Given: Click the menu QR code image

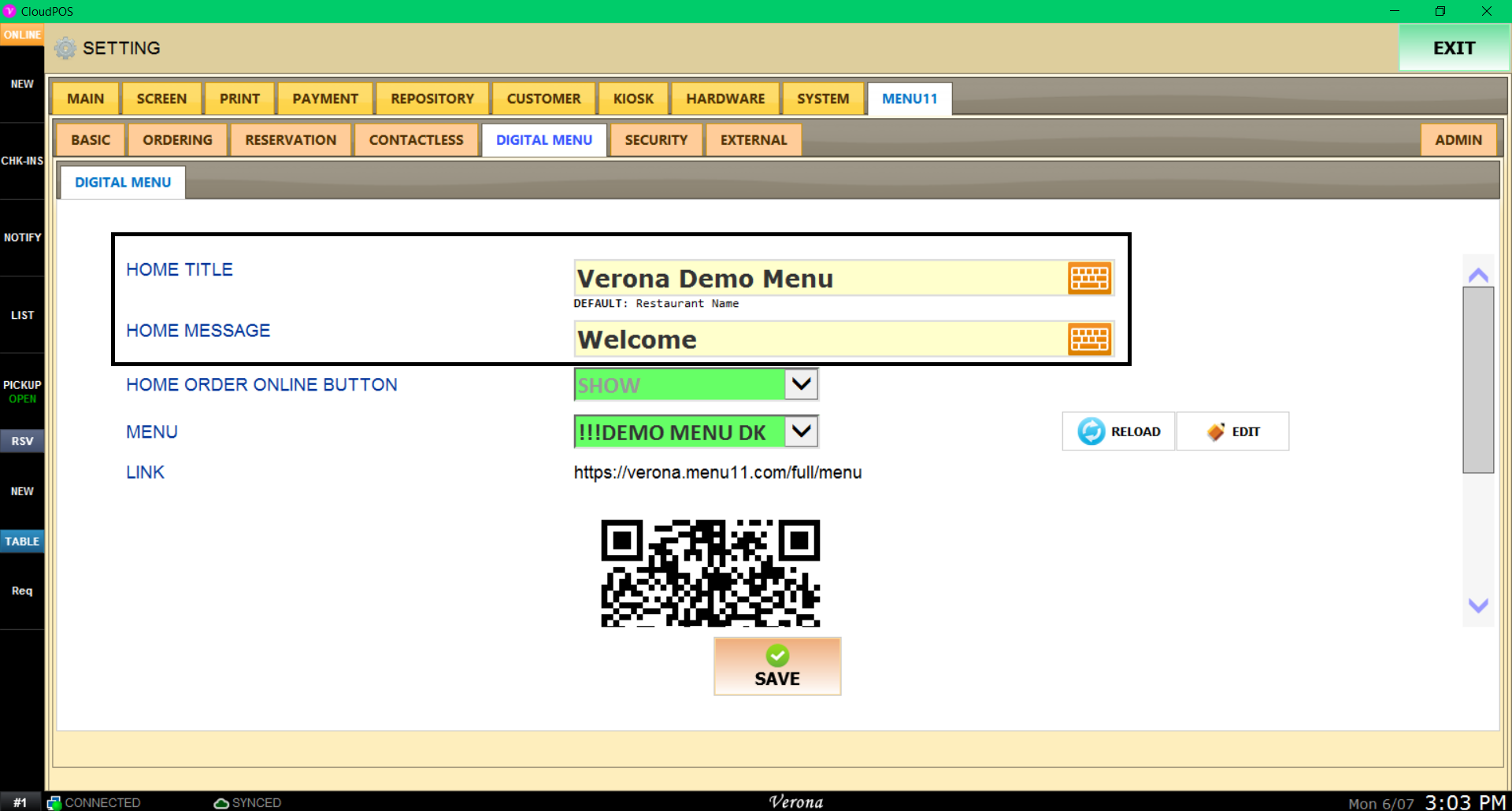Looking at the screenshot, I should [710, 573].
